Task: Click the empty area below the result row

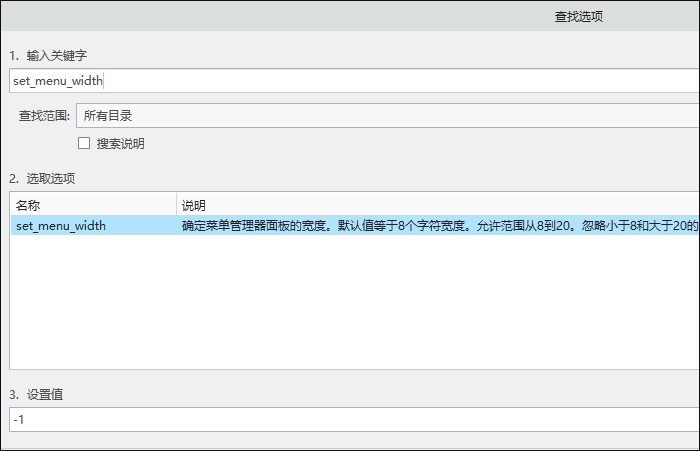Action: coord(354,301)
